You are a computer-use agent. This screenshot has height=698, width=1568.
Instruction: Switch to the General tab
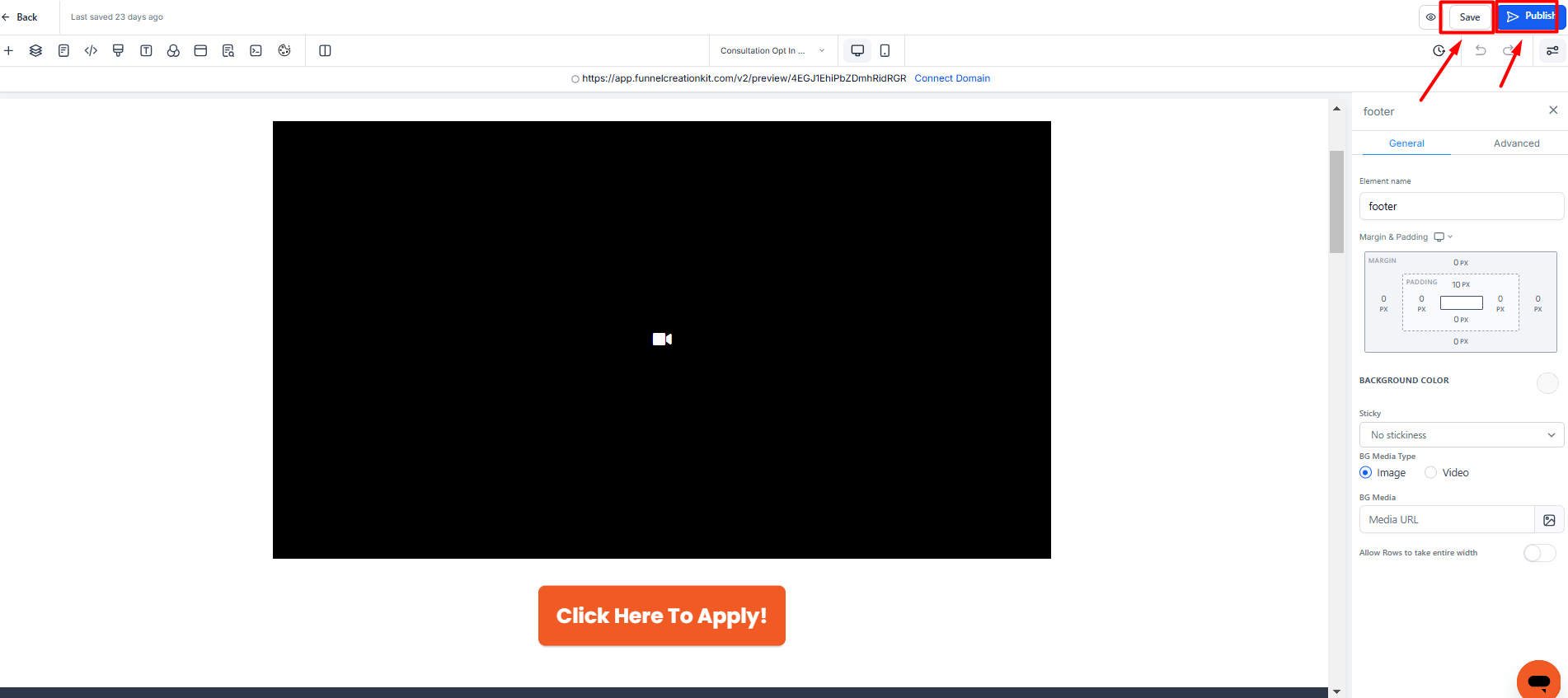click(1406, 143)
